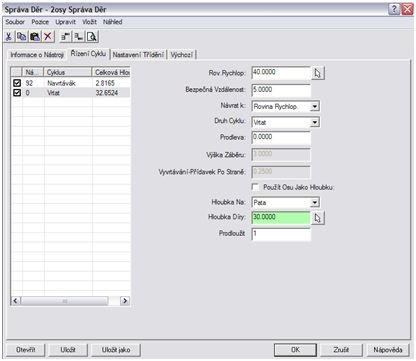
Task: Open the Druh Cyklu dropdown
Action: click(314, 122)
